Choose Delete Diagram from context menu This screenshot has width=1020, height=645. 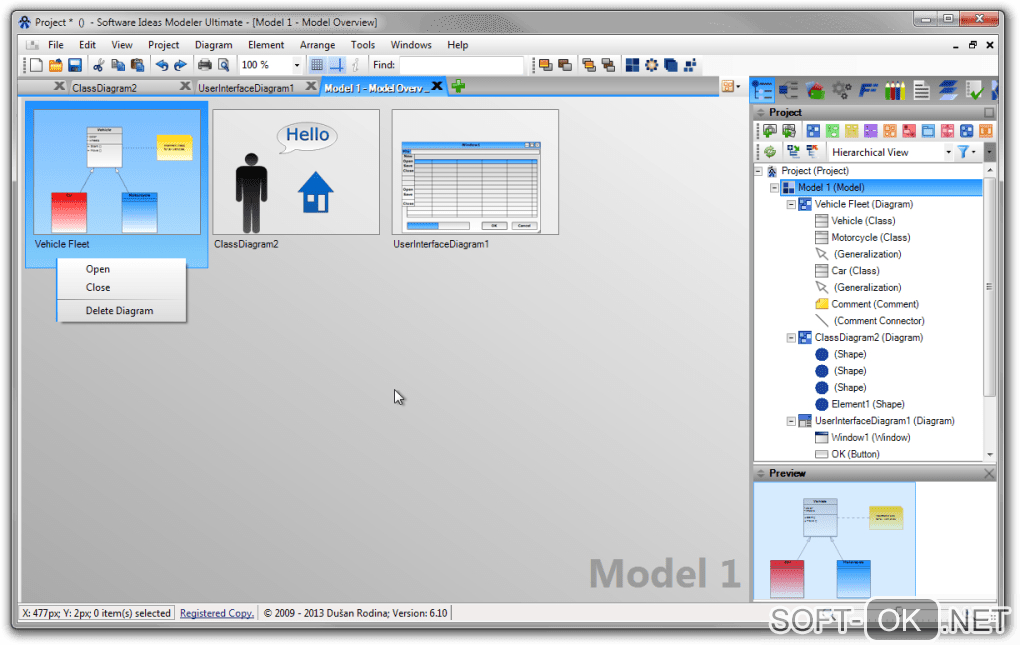(122, 311)
